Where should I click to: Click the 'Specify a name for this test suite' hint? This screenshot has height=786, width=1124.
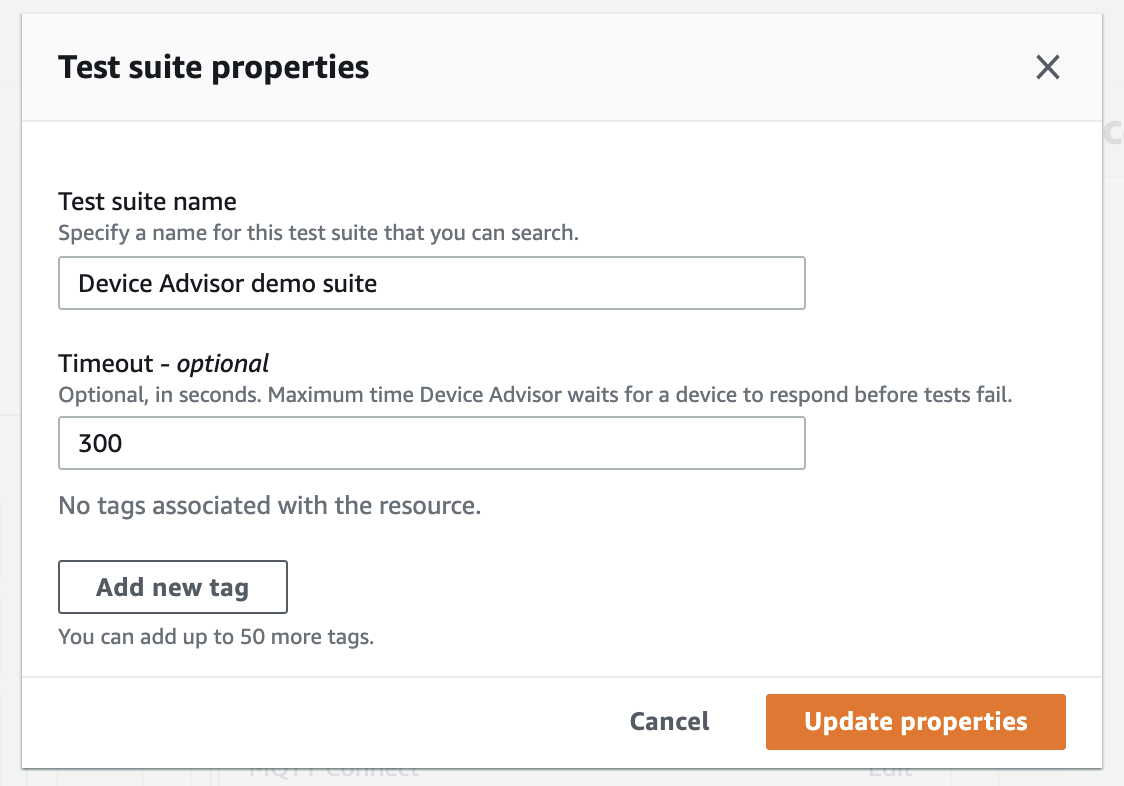[318, 233]
